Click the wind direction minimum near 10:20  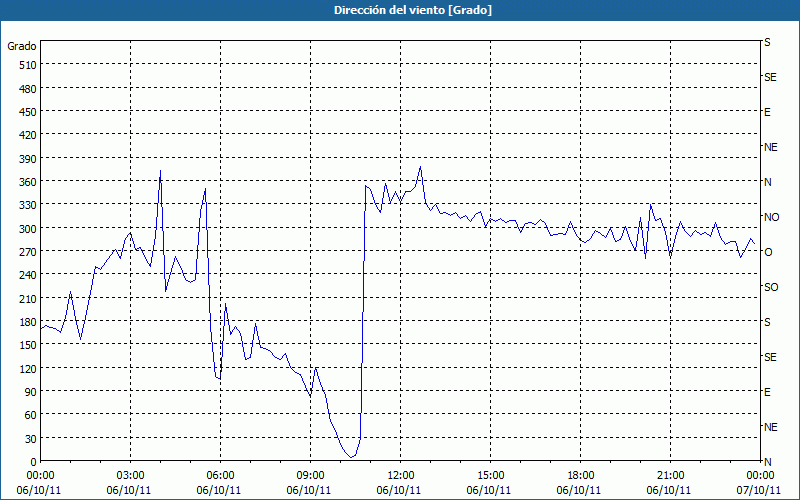[x=351, y=457]
